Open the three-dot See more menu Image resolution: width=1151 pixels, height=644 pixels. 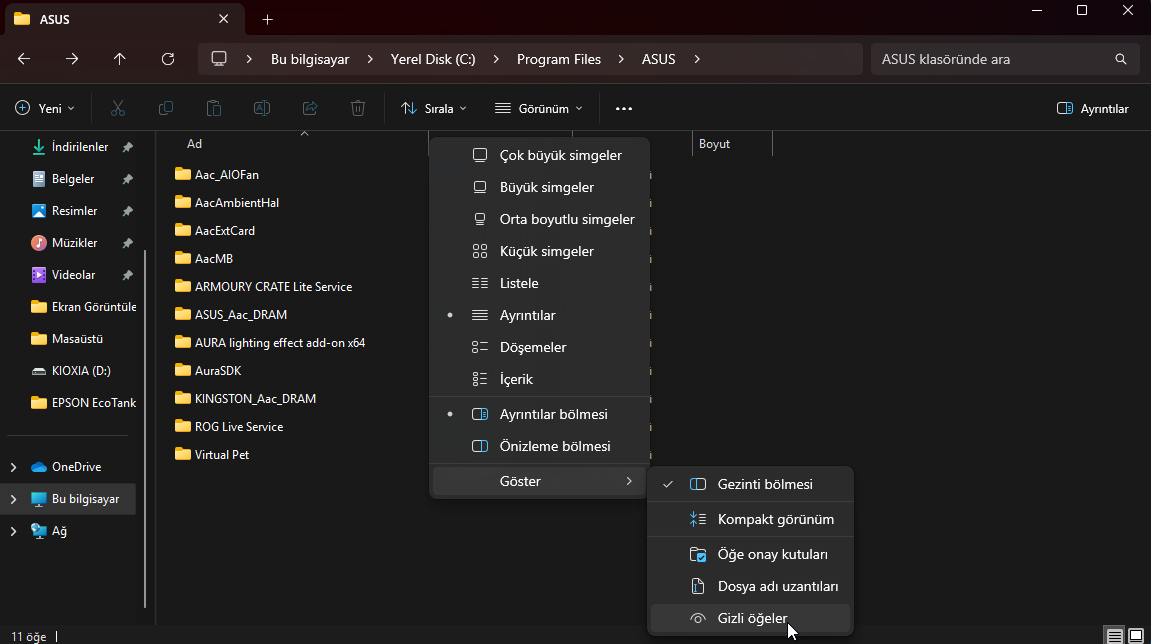click(x=624, y=108)
